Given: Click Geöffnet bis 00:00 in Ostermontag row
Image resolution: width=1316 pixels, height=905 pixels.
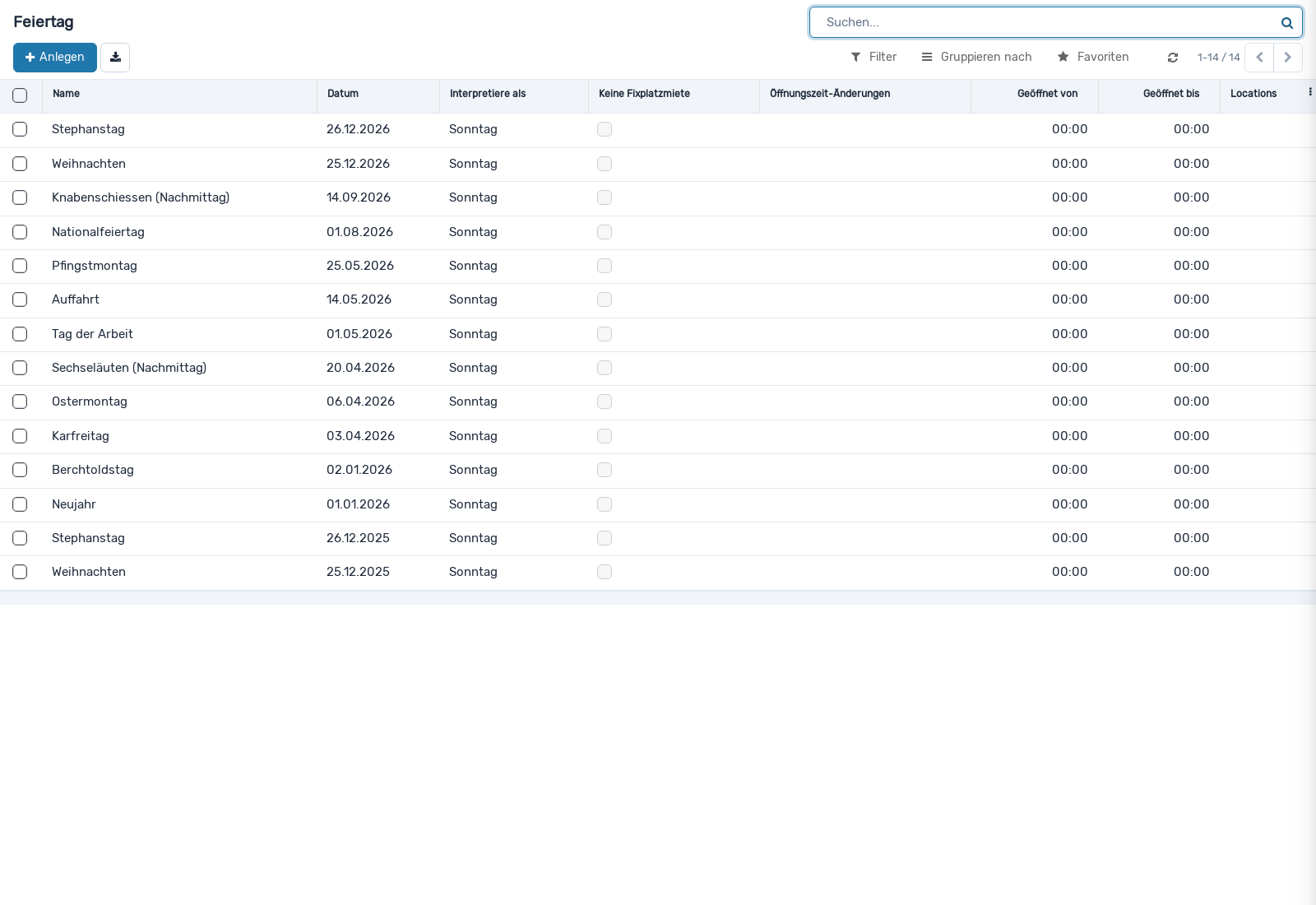Looking at the screenshot, I should [x=1191, y=401].
